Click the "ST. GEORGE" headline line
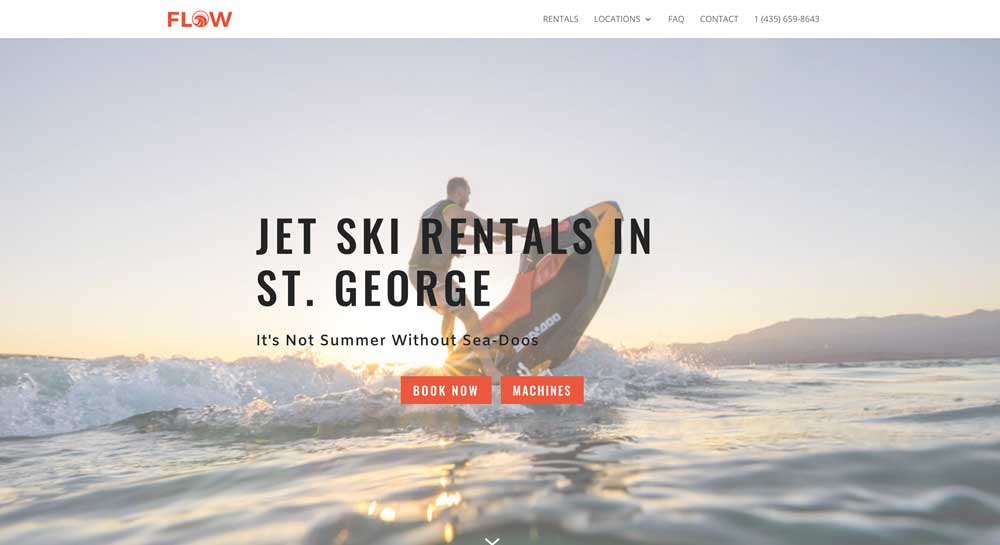1000x545 pixels. coord(374,288)
